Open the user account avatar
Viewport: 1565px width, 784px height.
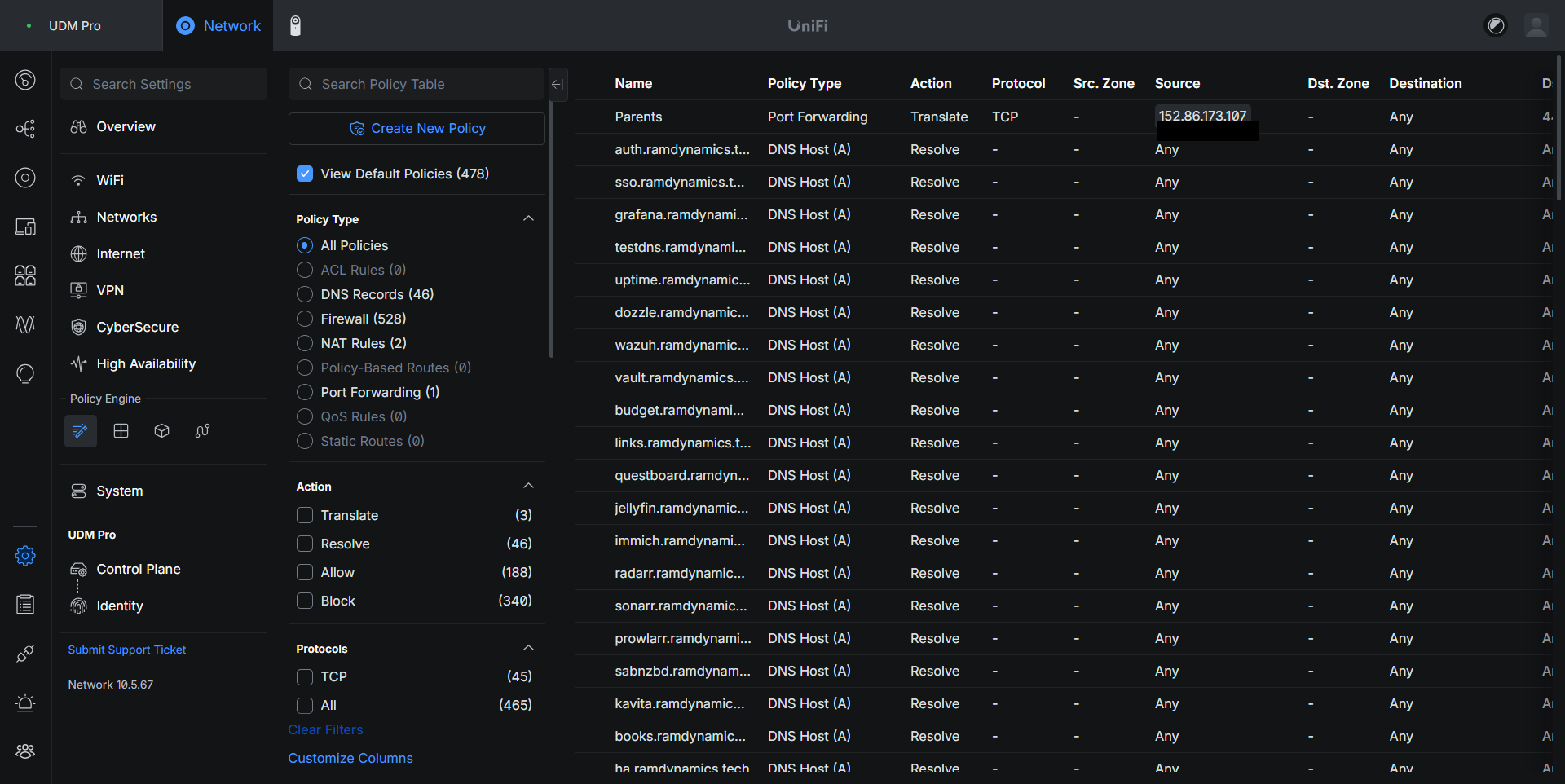(1536, 26)
